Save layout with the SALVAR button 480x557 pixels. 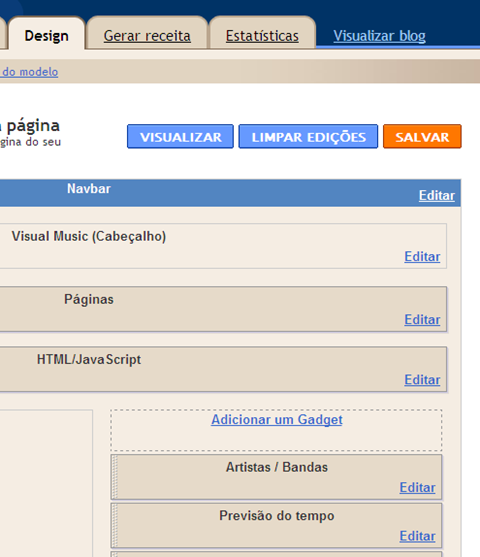[x=422, y=136]
